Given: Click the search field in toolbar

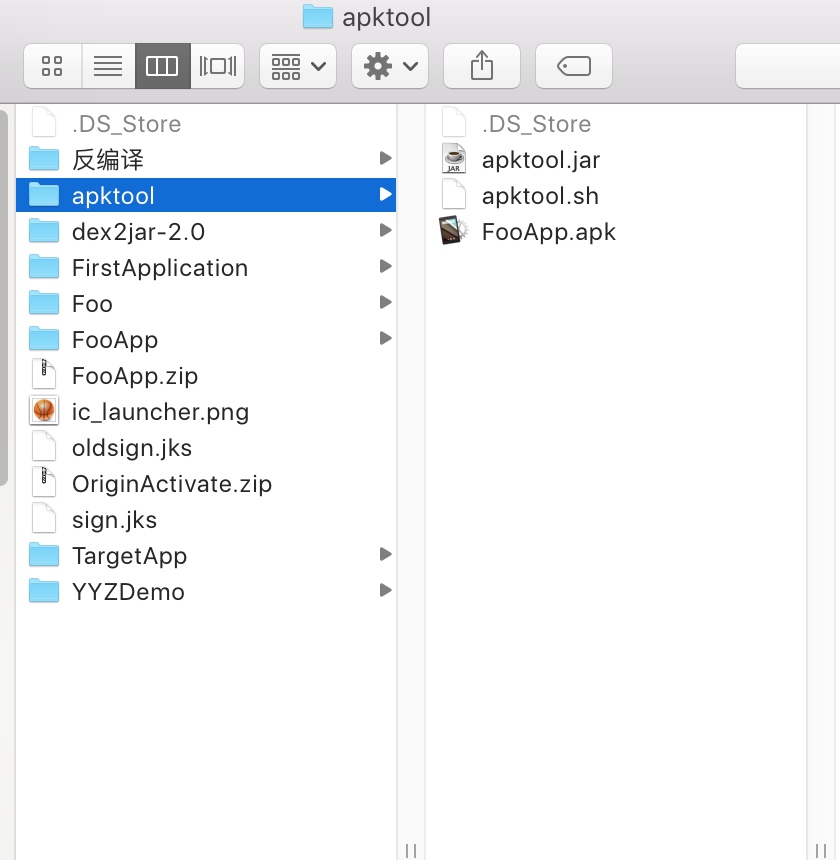Looking at the screenshot, I should click(787, 66).
